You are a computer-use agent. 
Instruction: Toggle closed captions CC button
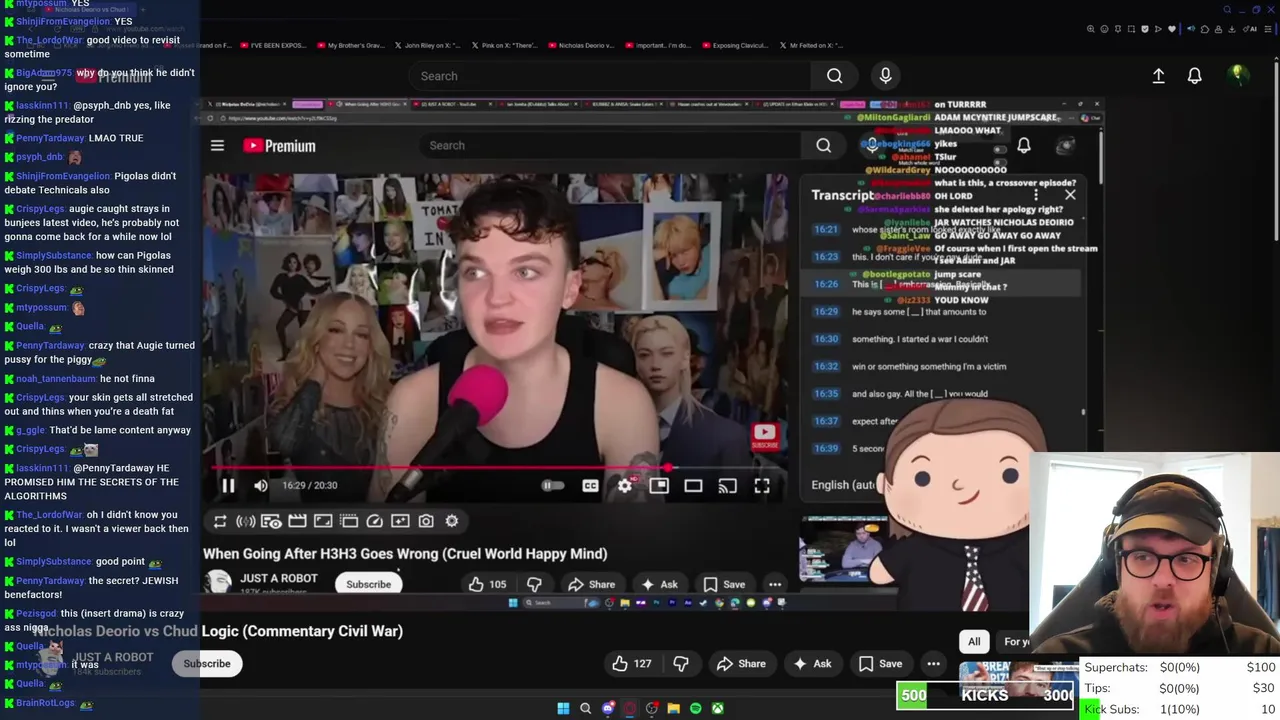(x=590, y=486)
